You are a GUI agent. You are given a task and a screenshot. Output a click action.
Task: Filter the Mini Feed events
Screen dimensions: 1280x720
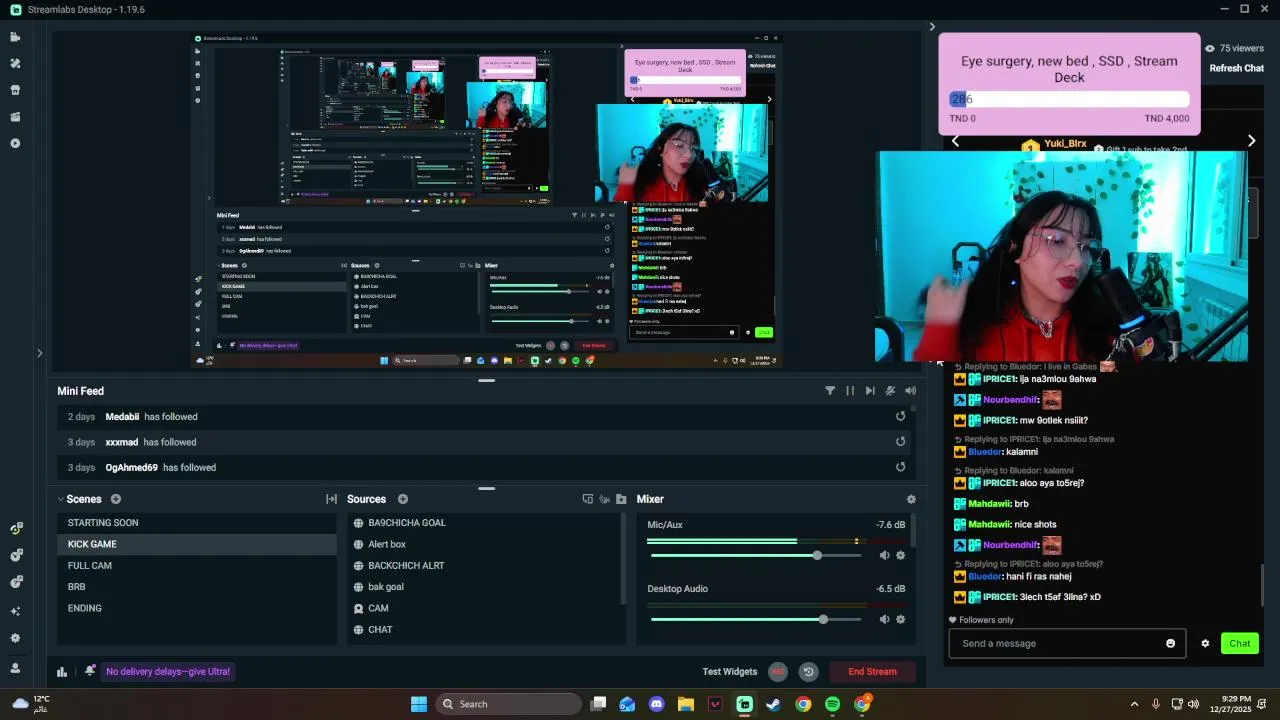point(830,391)
